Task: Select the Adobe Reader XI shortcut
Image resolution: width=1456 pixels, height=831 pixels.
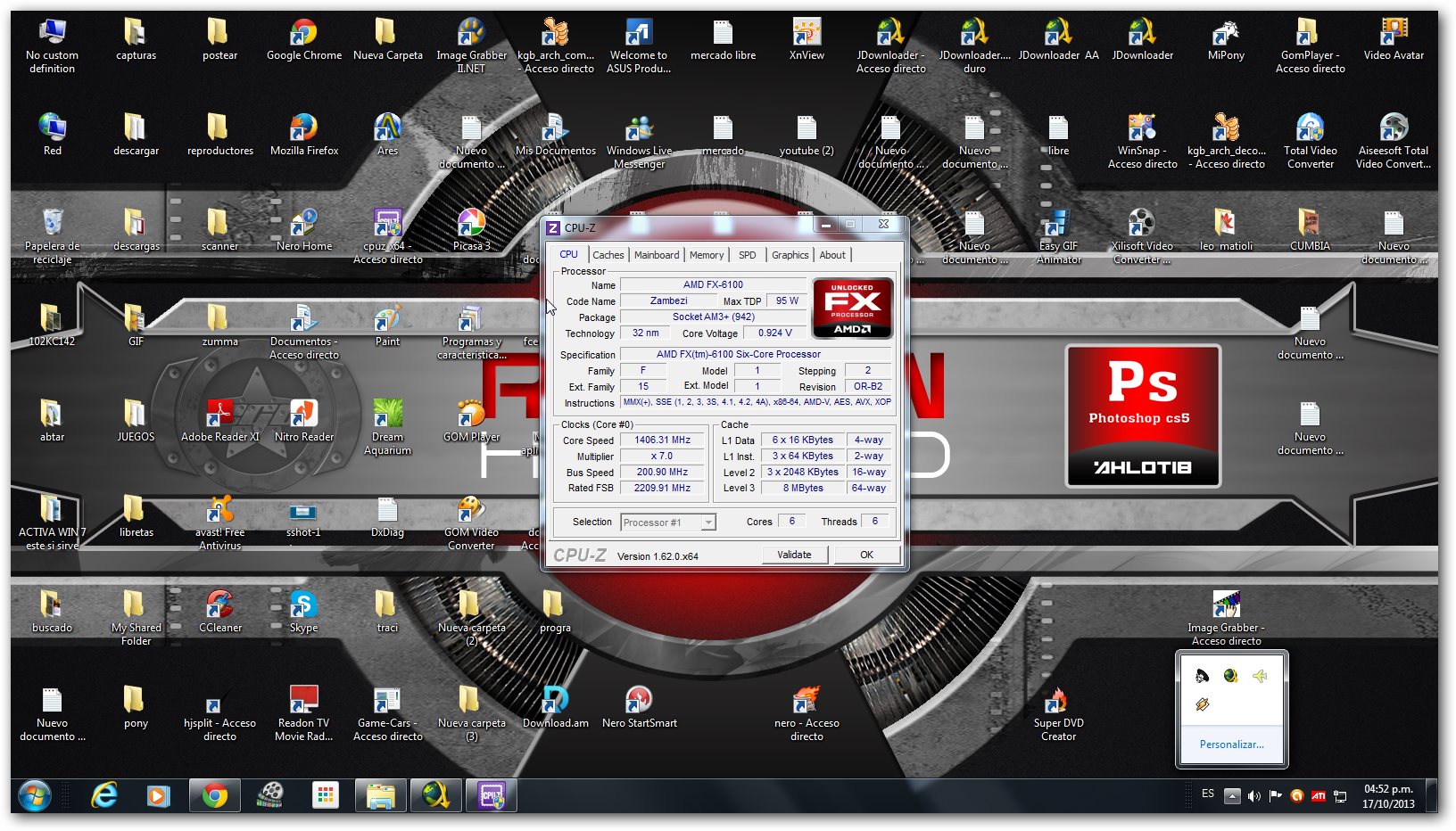Action: tap(220, 421)
